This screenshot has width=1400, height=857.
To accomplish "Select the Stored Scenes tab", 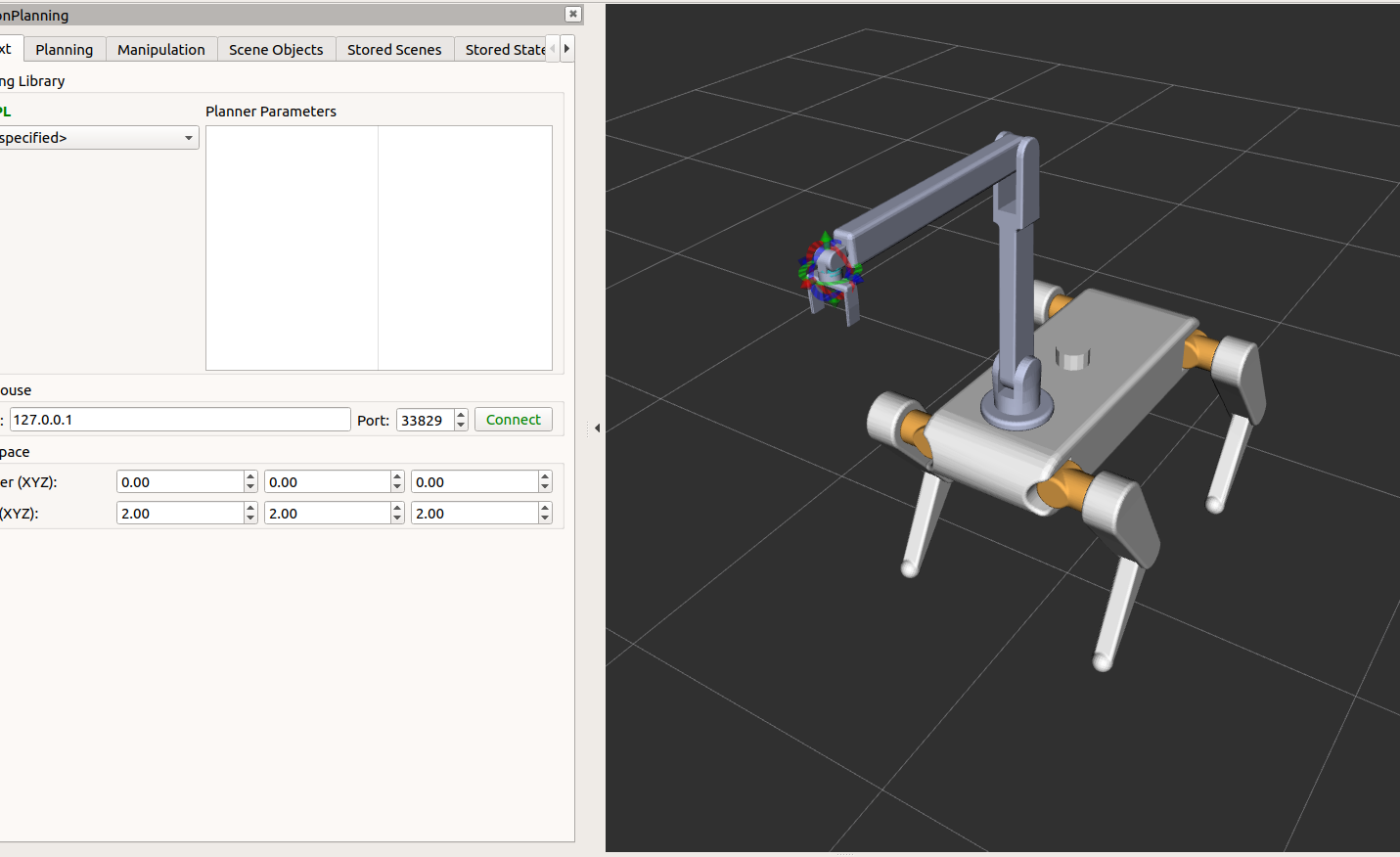I will 394,50.
